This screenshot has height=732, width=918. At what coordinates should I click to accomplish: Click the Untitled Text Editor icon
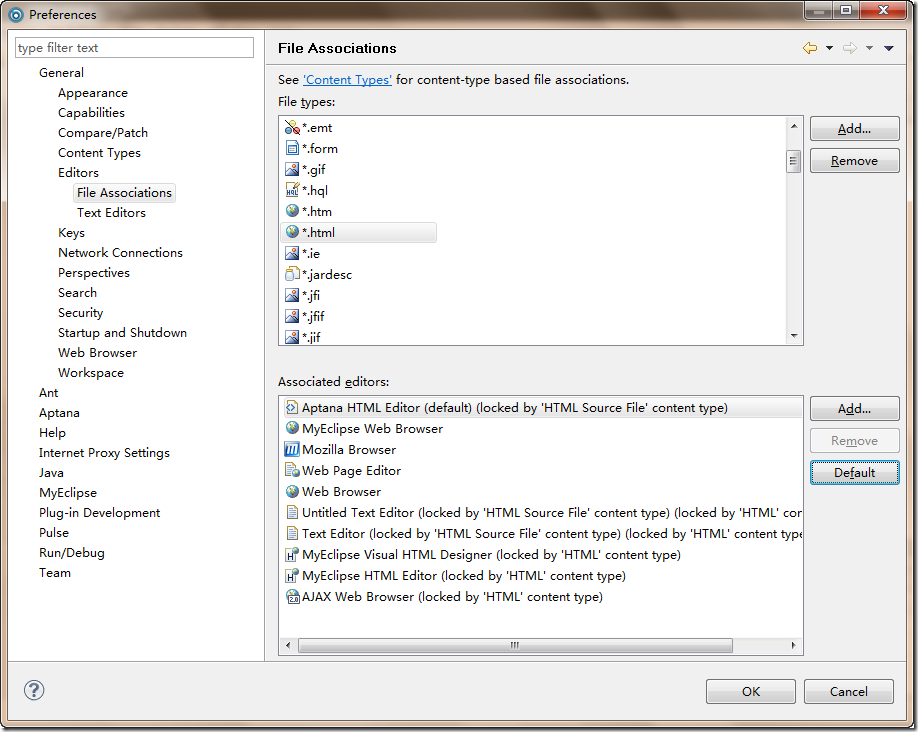tap(292, 512)
